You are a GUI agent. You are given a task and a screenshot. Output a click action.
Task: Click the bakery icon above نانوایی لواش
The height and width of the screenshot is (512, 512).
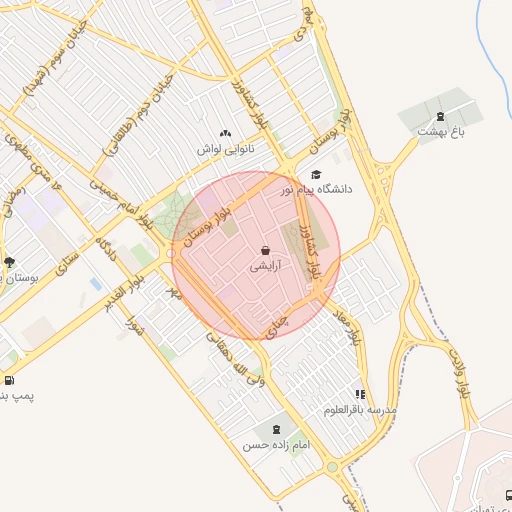225,134
